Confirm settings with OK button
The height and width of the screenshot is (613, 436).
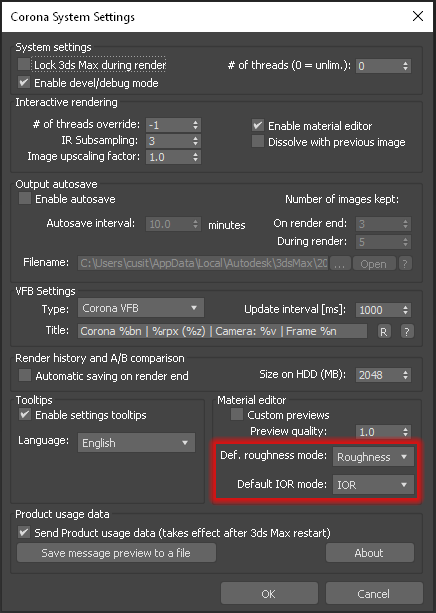269,593
